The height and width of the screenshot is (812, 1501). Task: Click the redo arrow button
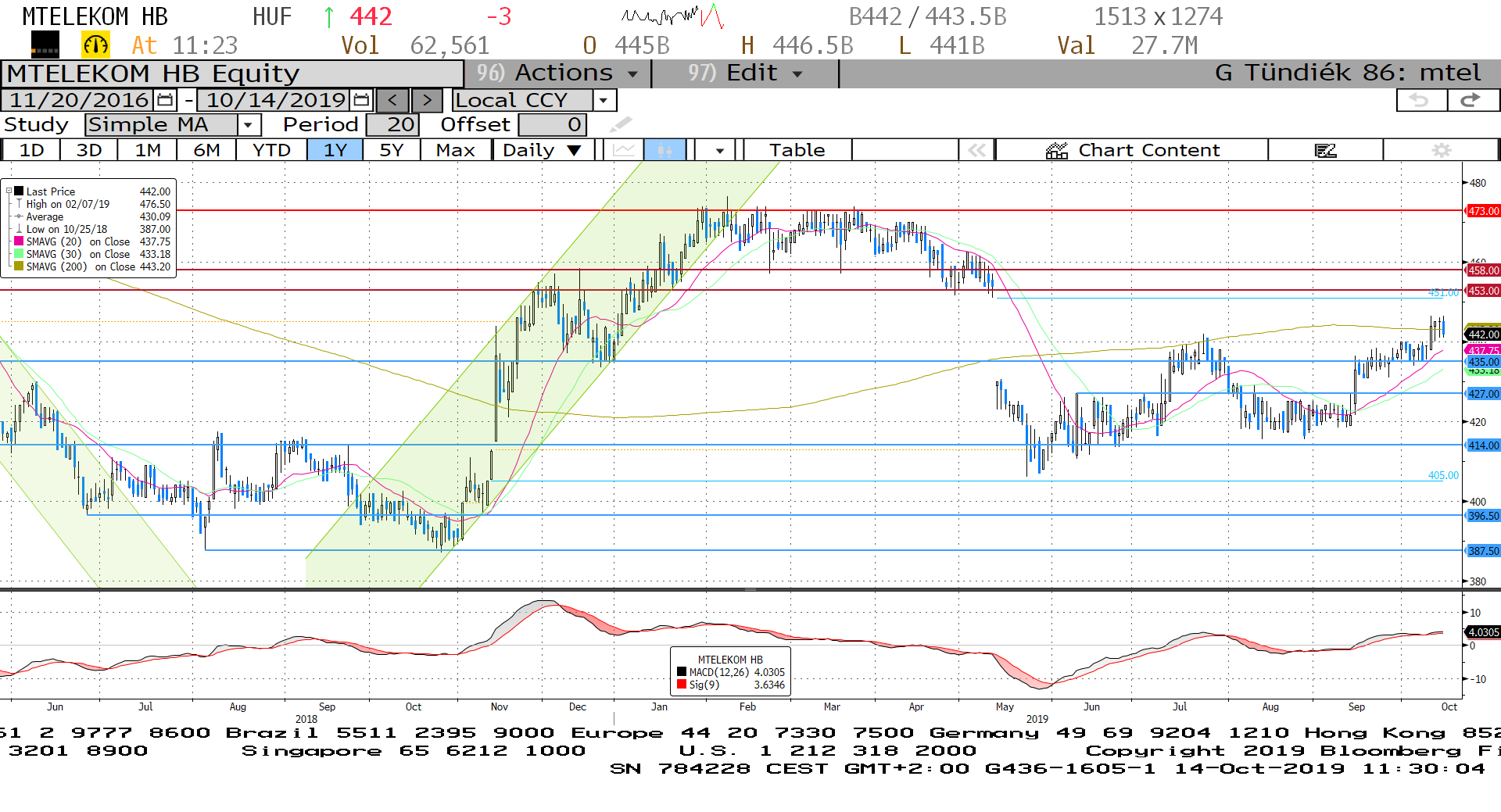pos(1472,100)
